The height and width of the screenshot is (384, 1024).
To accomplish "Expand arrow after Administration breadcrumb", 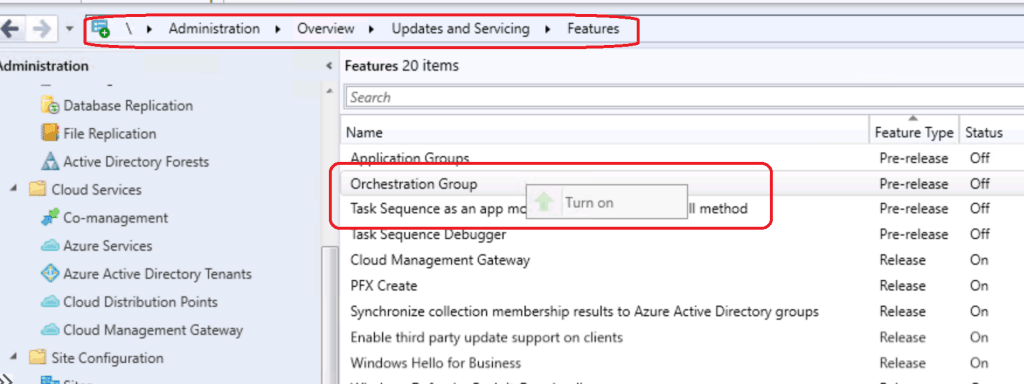I will [x=279, y=29].
